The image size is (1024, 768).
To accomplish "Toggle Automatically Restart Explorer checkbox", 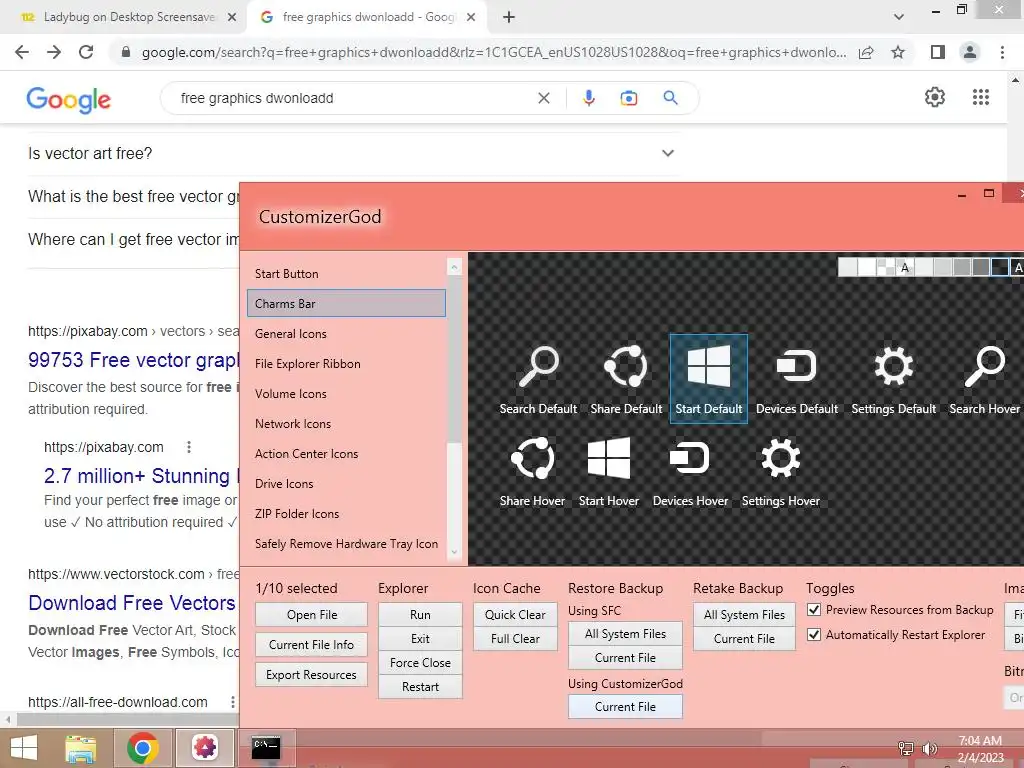I will pyautogui.click(x=814, y=635).
